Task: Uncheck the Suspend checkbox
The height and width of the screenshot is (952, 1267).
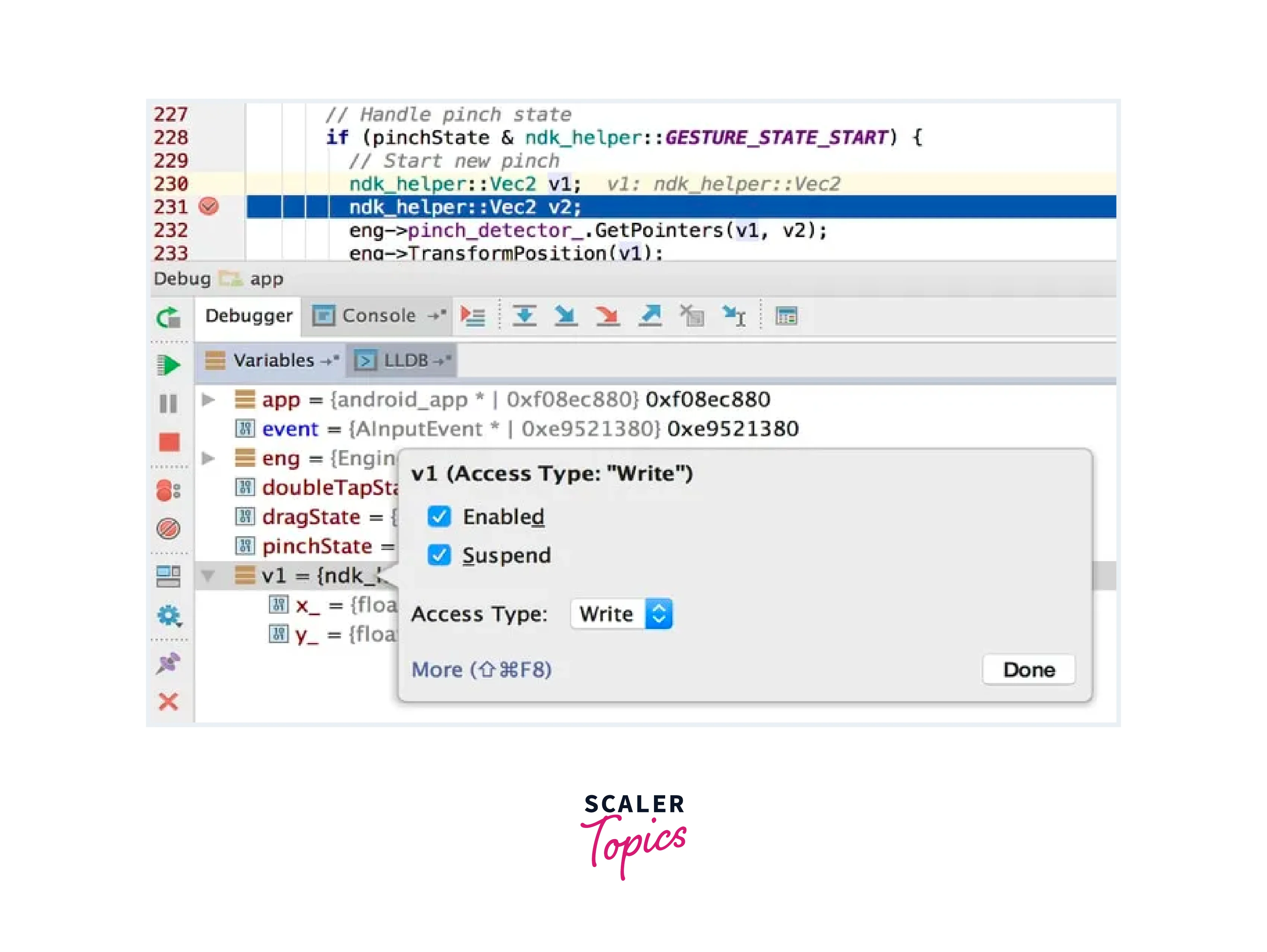Action: click(439, 555)
